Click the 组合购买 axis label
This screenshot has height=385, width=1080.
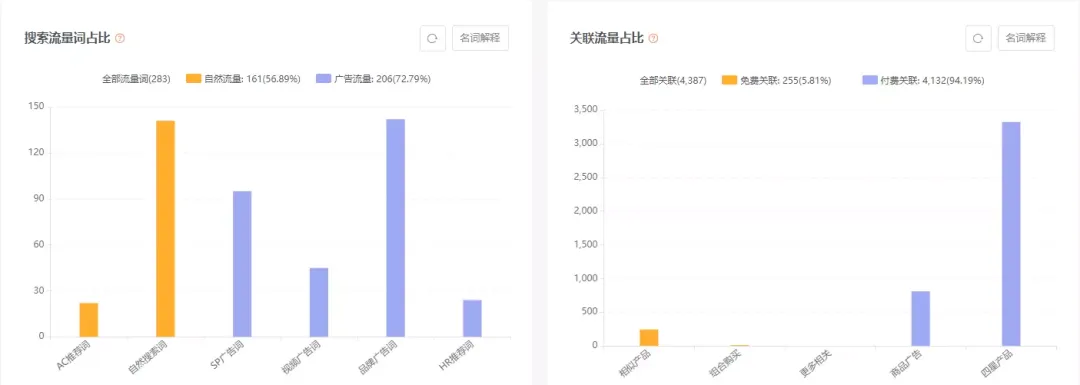tap(725, 364)
